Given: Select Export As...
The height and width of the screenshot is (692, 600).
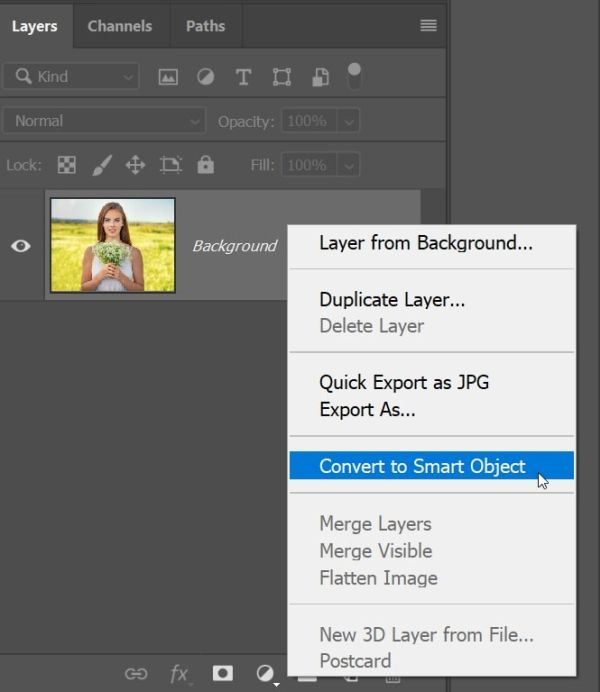Looking at the screenshot, I should tap(432, 410).
